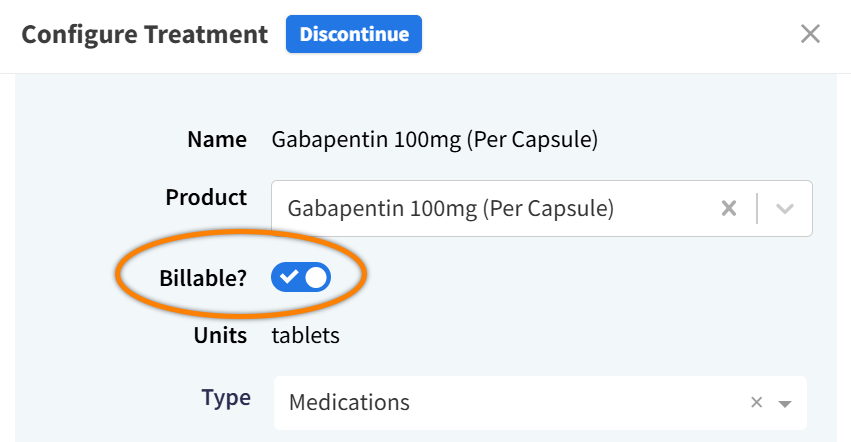Image resolution: width=851 pixels, height=442 pixels.
Task: Click the vertical divider in Product field
Action: tap(758, 209)
